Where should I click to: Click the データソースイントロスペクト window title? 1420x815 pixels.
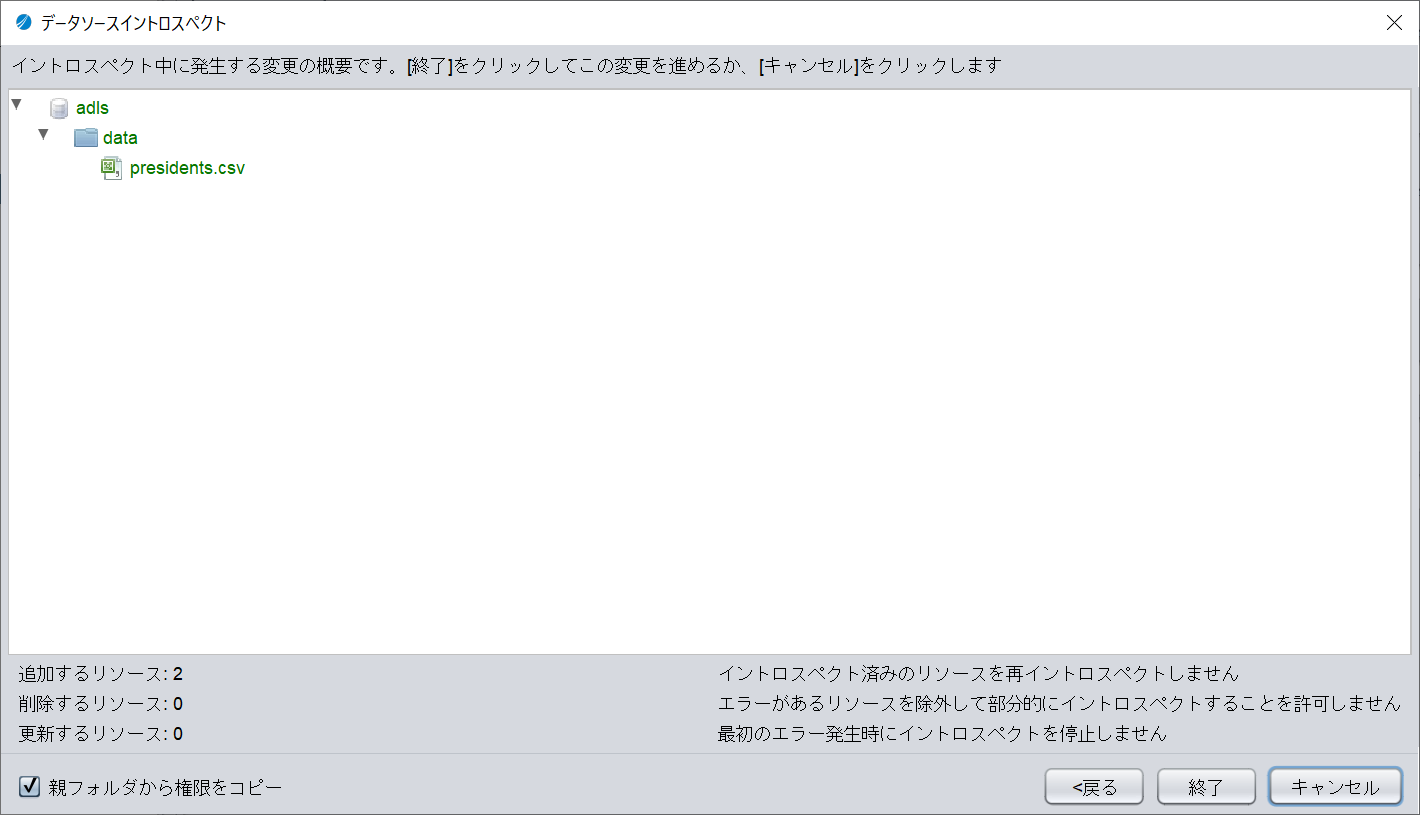coord(133,22)
